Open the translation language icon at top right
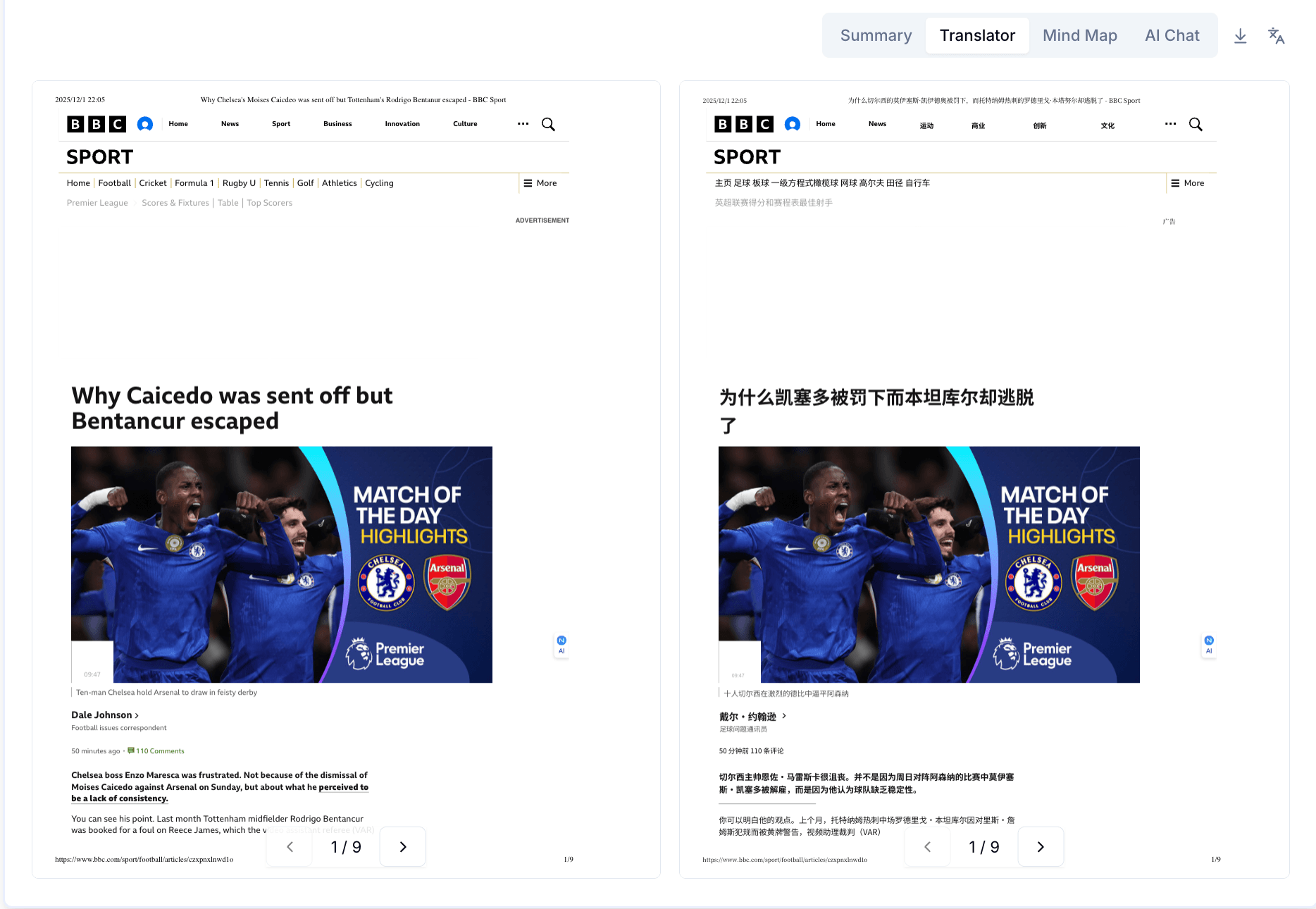This screenshot has height=909, width=1316. pyautogui.click(x=1277, y=36)
